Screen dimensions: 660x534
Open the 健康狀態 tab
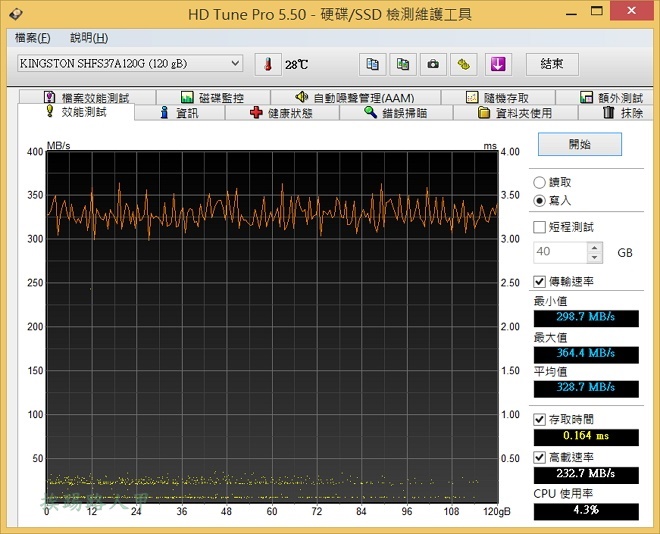pos(282,113)
